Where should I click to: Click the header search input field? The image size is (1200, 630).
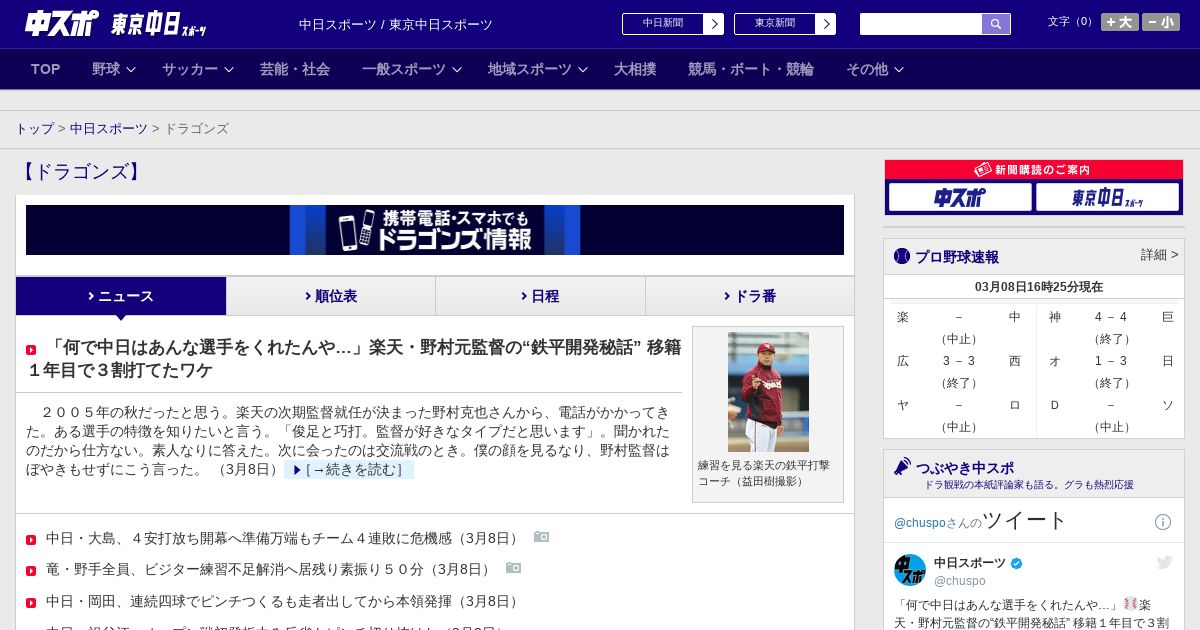(921, 24)
